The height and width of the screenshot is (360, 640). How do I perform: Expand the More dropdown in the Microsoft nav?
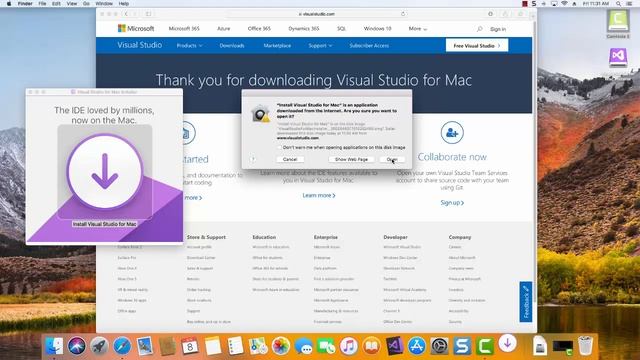click(x=418, y=29)
